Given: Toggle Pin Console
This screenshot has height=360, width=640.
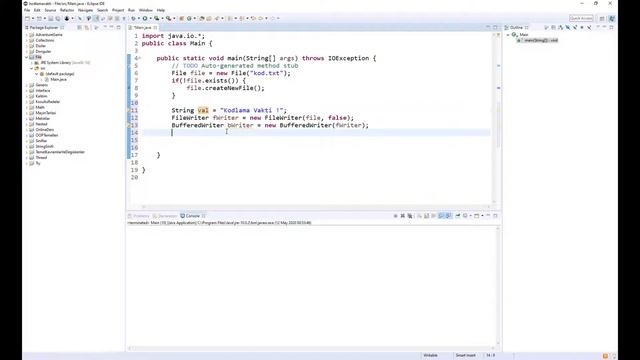Looking at the screenshot, I should [x=458, y=216].
